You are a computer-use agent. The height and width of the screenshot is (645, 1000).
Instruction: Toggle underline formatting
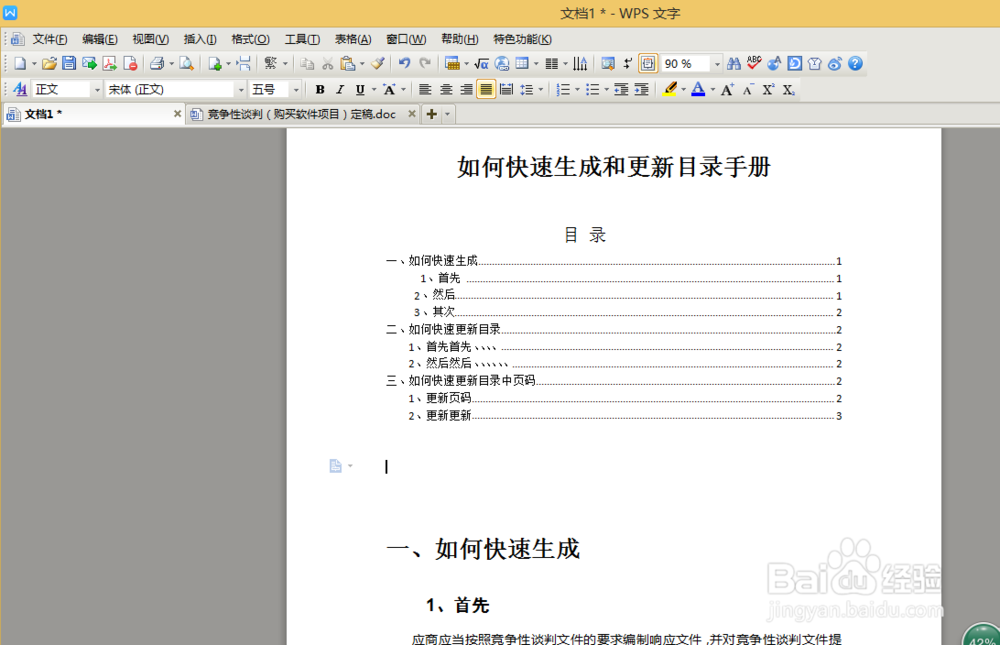pos(360,90)
